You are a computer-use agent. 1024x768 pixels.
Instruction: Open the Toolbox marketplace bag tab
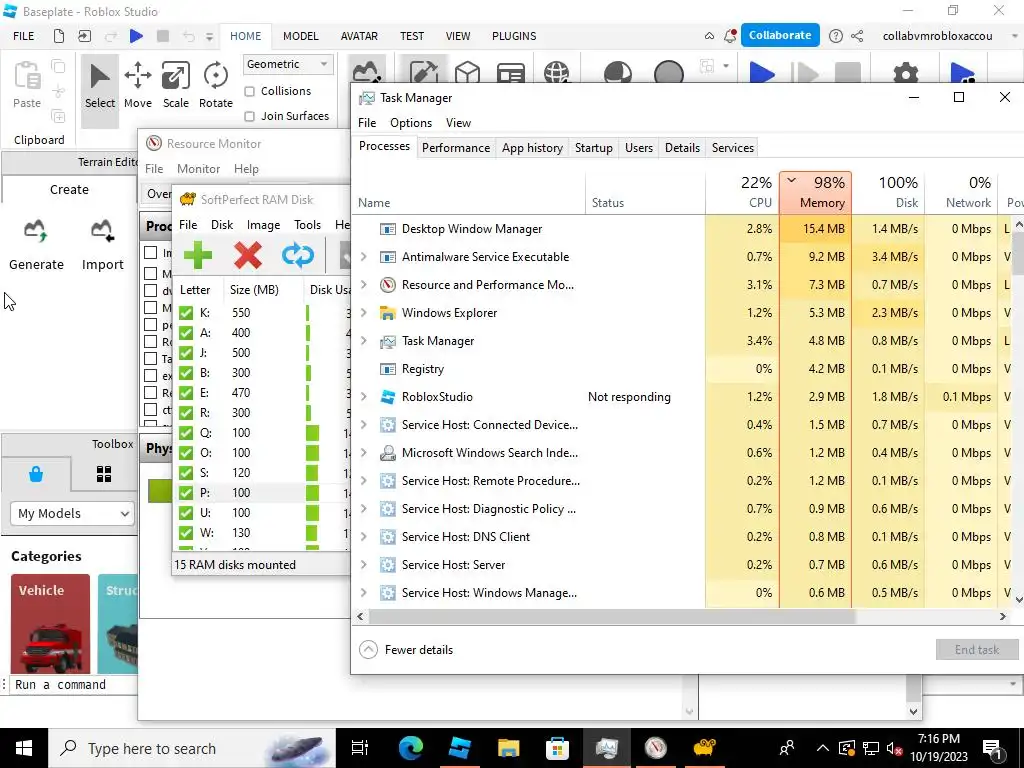pyautogui.click(x=36, y=474)
